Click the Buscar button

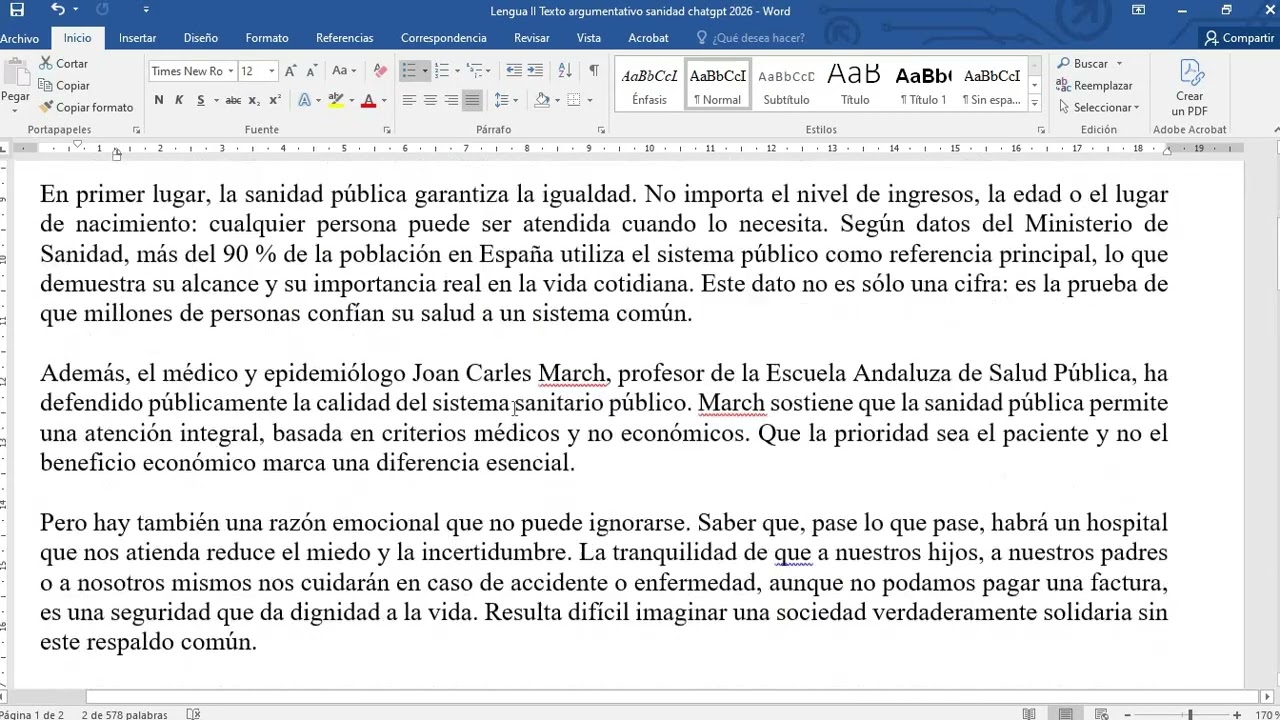click(1089, 63)
